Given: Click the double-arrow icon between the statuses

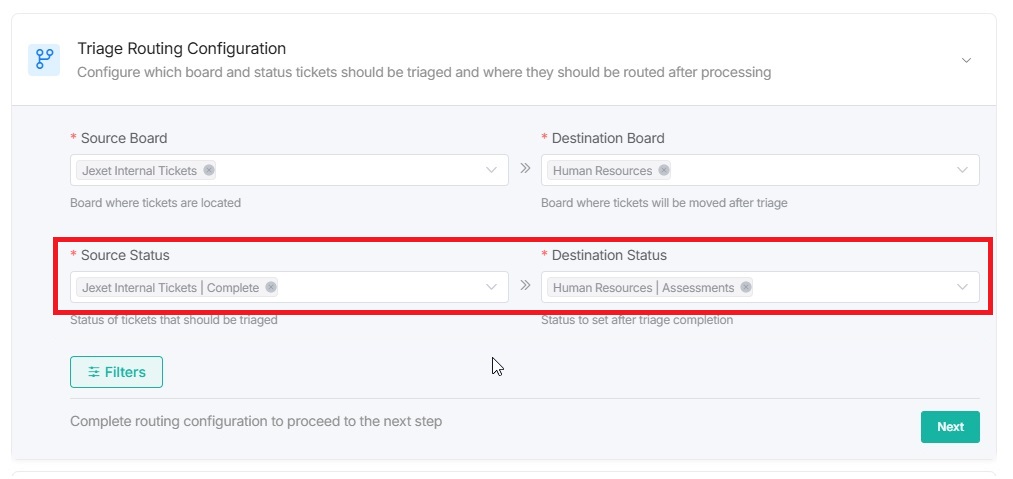Looking at the screenshot, I should tap(525, 286).
